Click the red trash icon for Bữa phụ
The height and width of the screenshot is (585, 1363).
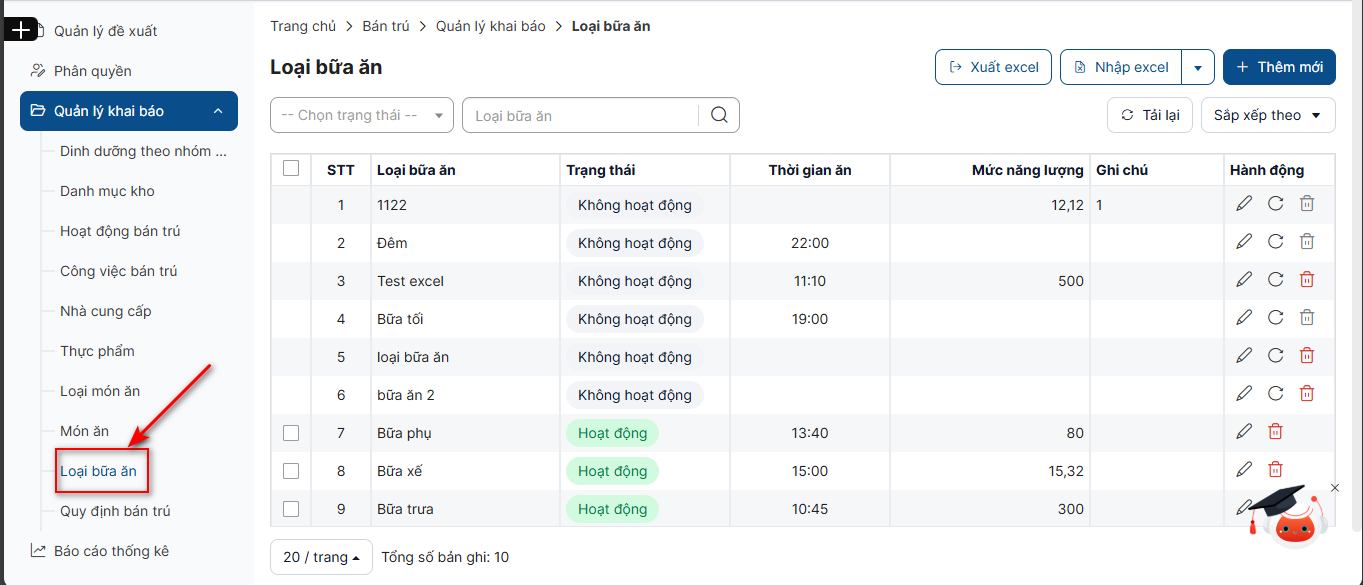pos(1275,432)
